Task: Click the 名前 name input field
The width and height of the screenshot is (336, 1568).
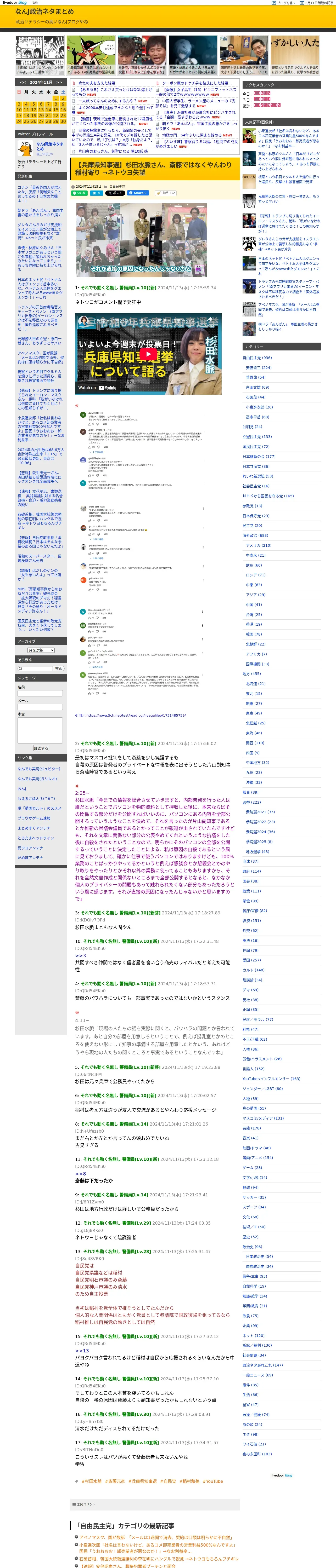Action: pos(40,693)
